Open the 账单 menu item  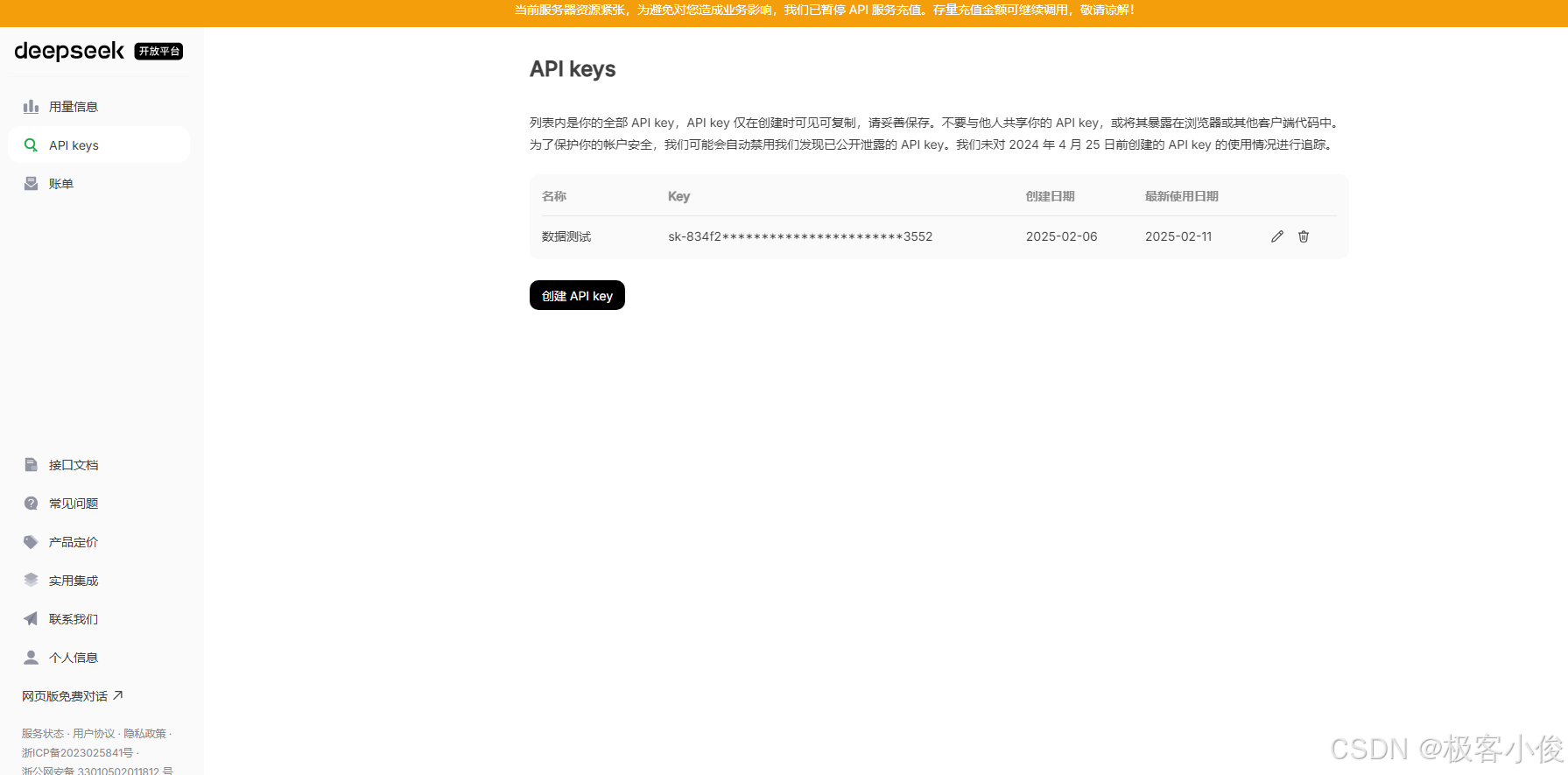(x=99, y=184)
